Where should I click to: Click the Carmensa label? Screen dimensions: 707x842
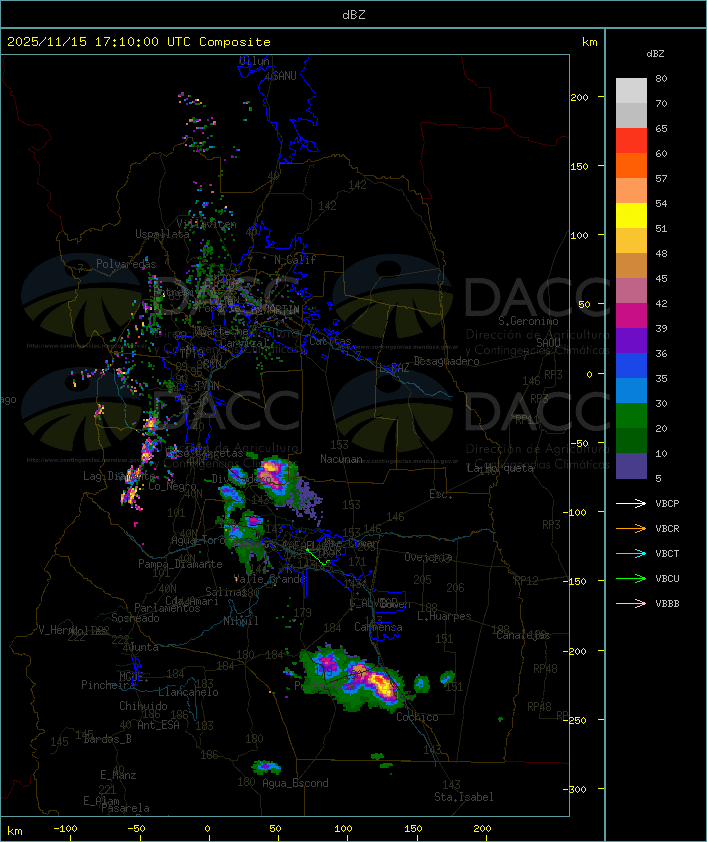click(x=378, y=627)
